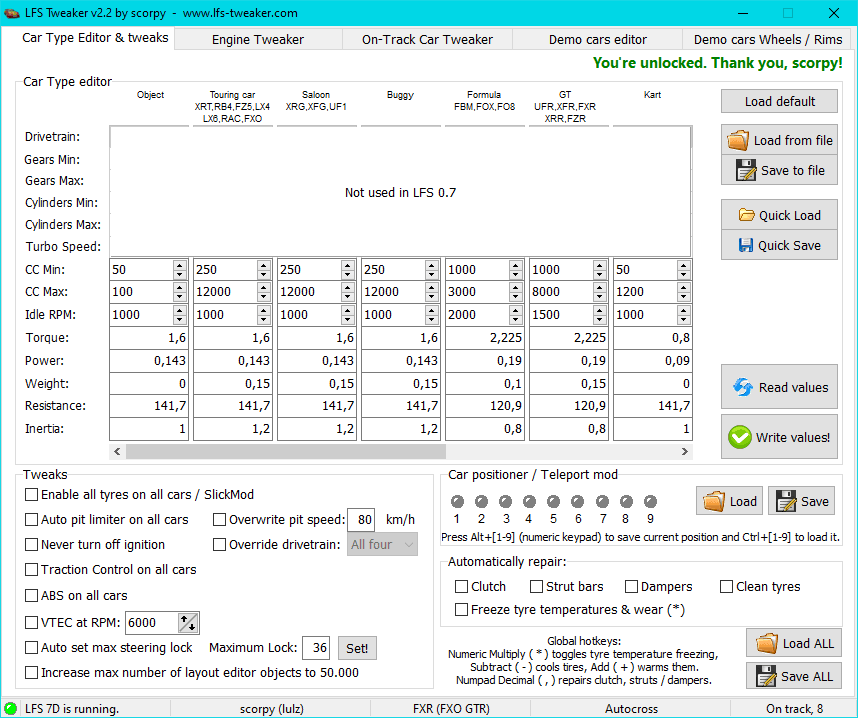Image resolution: width=858 pixels, height=718 pixels.
Task: Click the Save to file disk icon
Action: [x=745, y=170]
